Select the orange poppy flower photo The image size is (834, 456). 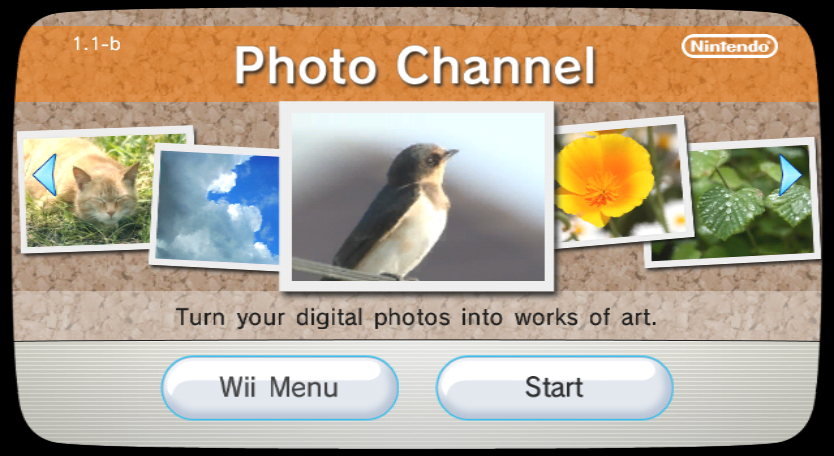point(622,182)
